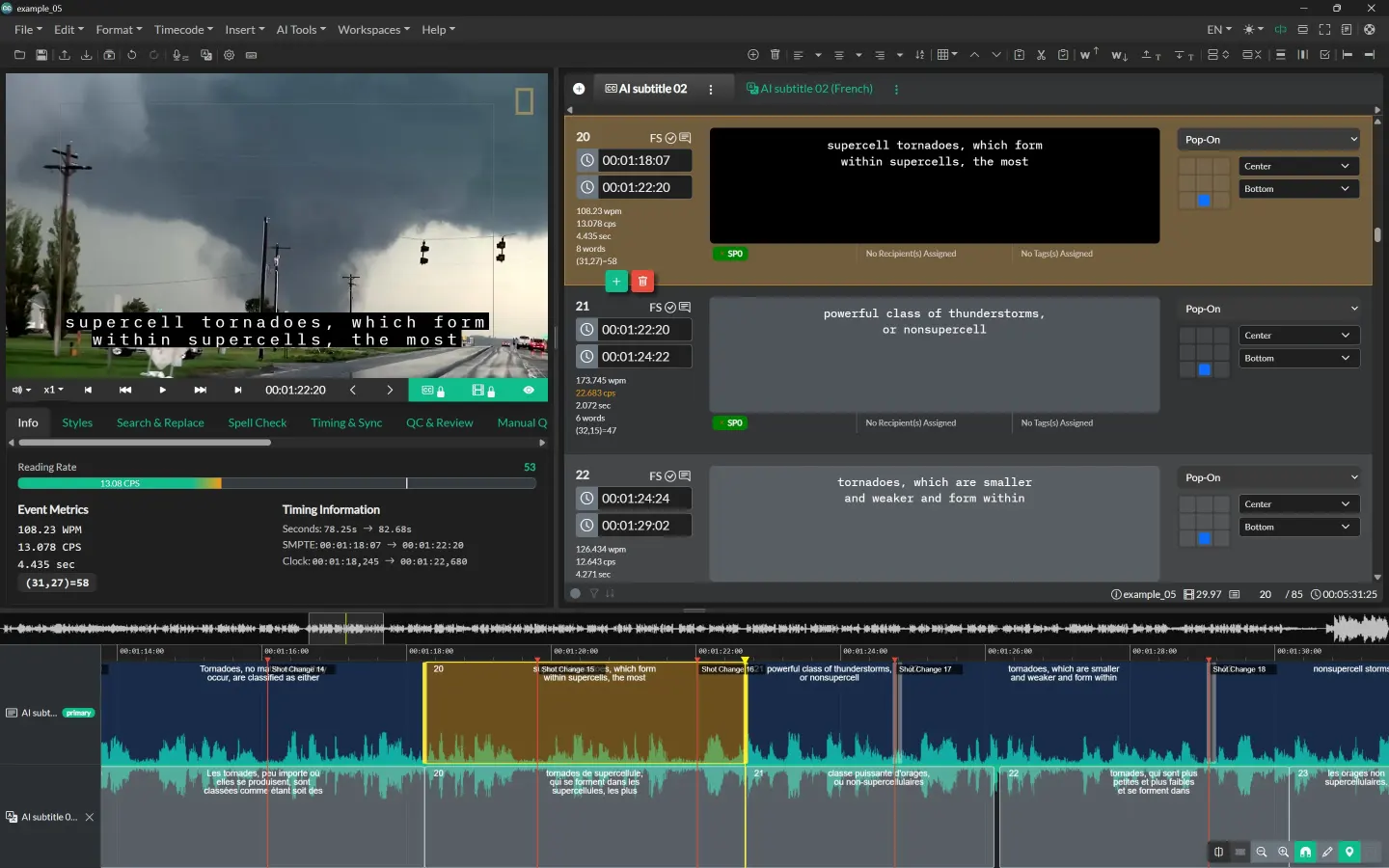
Task: Open the Timecode menu
Action: click(183, 30)
